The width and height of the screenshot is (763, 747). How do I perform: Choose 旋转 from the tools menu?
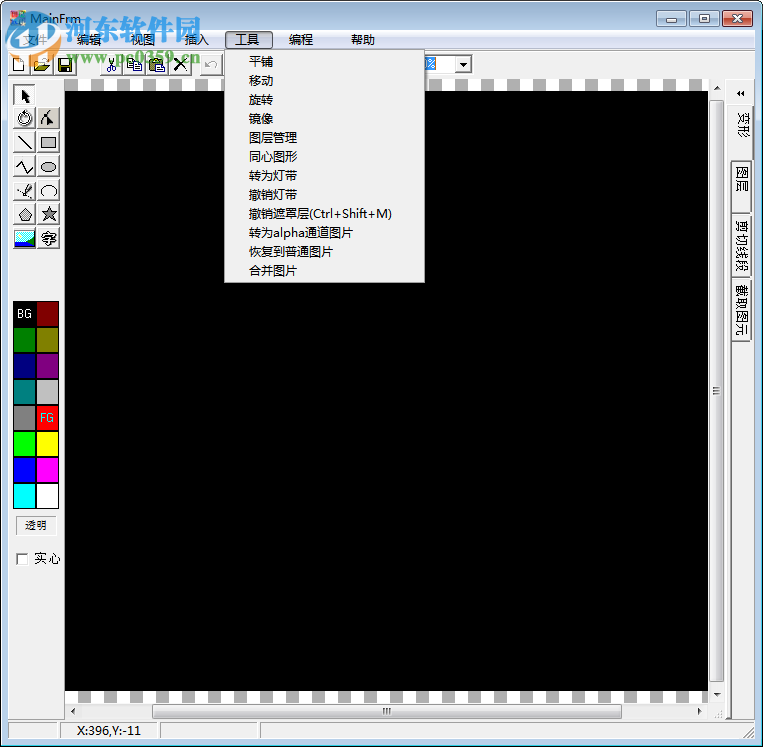[x=324, y=99]
